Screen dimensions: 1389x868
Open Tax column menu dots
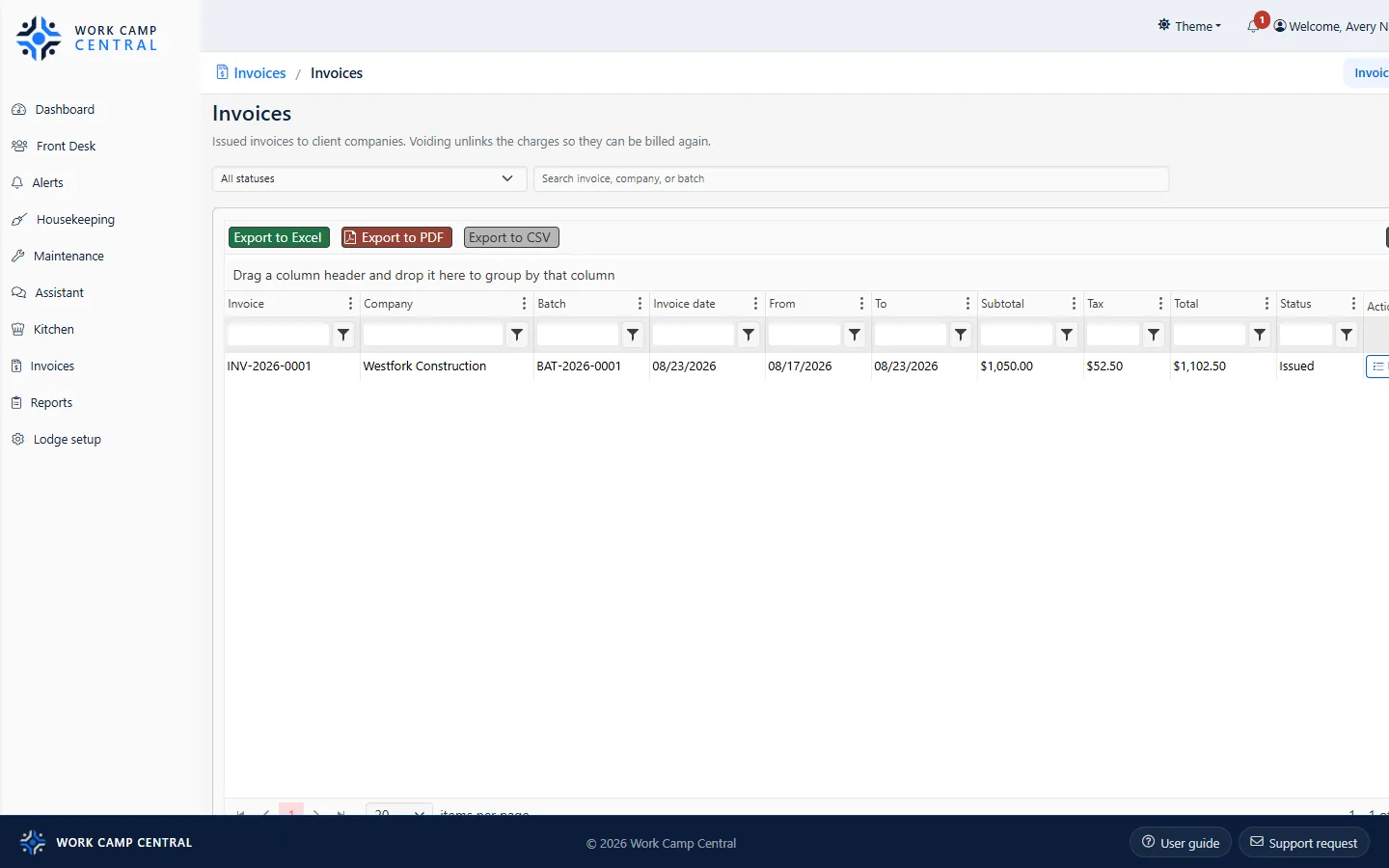coord(1160,304)
